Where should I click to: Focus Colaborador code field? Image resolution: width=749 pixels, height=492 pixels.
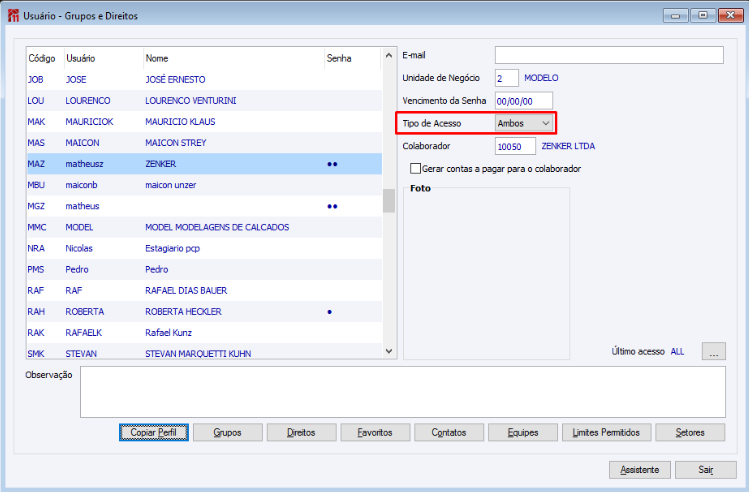tap(515, 146)
